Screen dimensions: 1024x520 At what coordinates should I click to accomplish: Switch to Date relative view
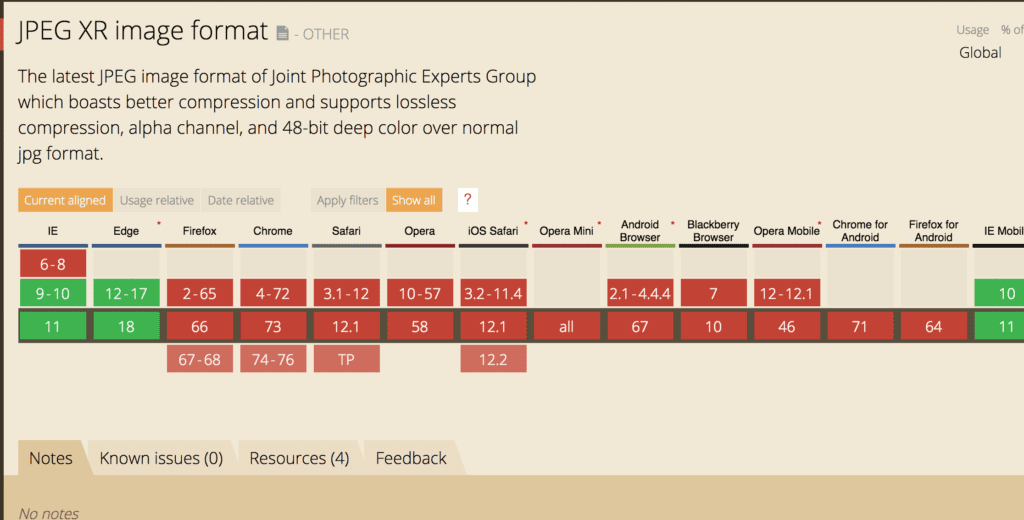pyautogui.click(x=240, y=200)
